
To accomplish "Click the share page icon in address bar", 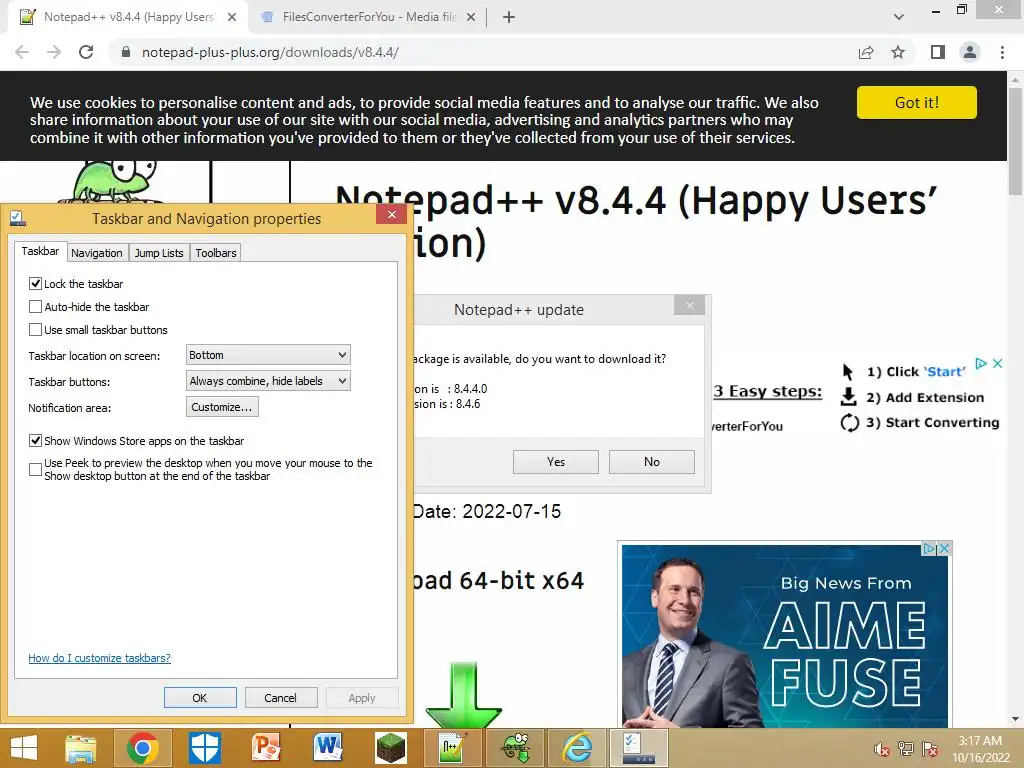I will pos(866,52).
